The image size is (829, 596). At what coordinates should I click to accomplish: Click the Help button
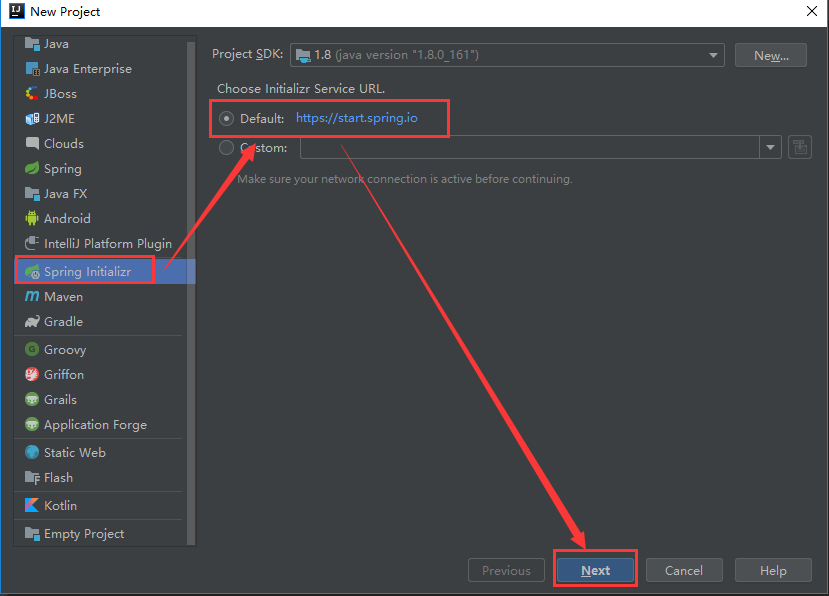pos(773,570)
